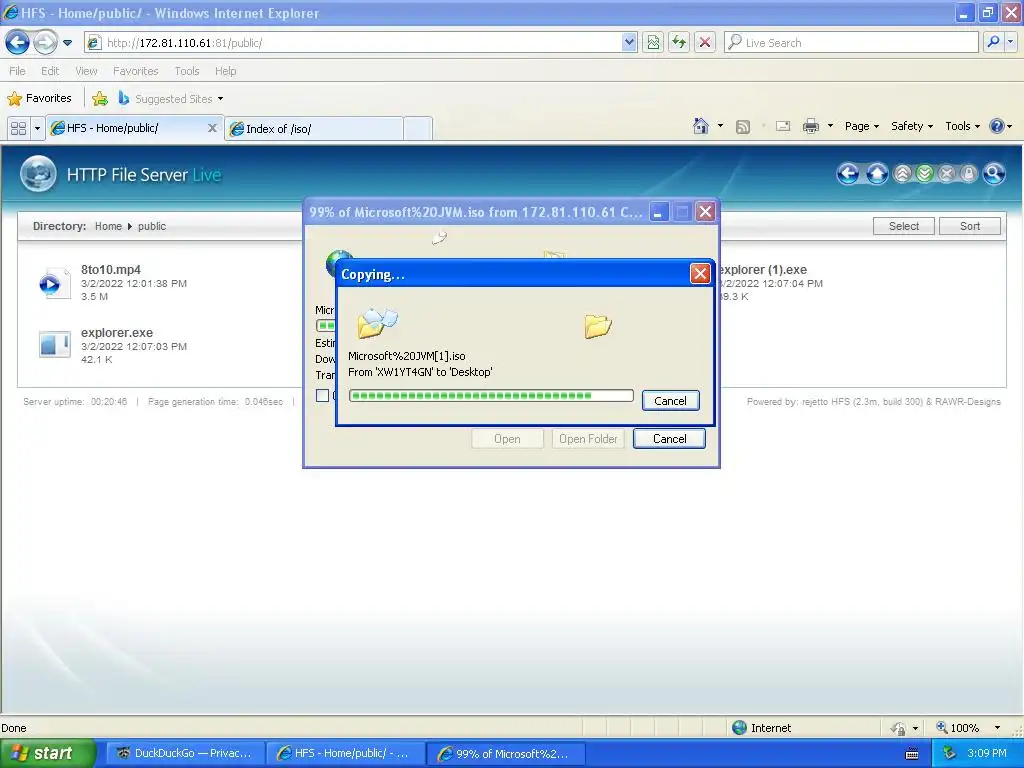Open the zoom level dropdown arrow
Viewport: 1024px width, 768px height.
tap(997, 728)
